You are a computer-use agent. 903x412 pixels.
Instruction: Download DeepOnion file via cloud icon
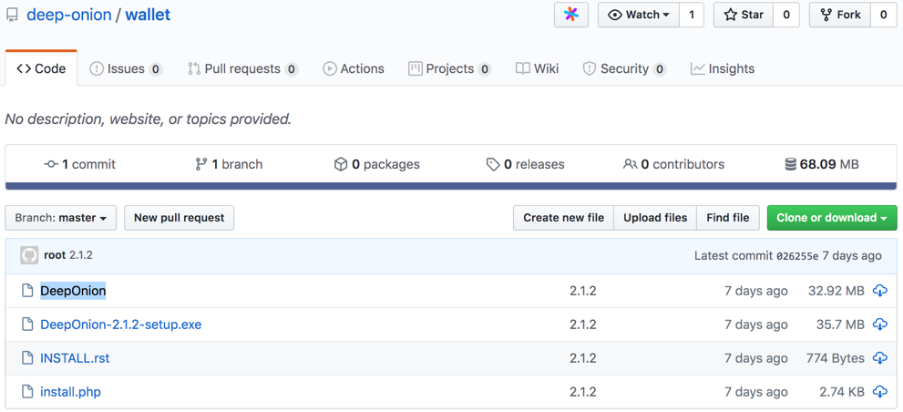tap(880, 291)
